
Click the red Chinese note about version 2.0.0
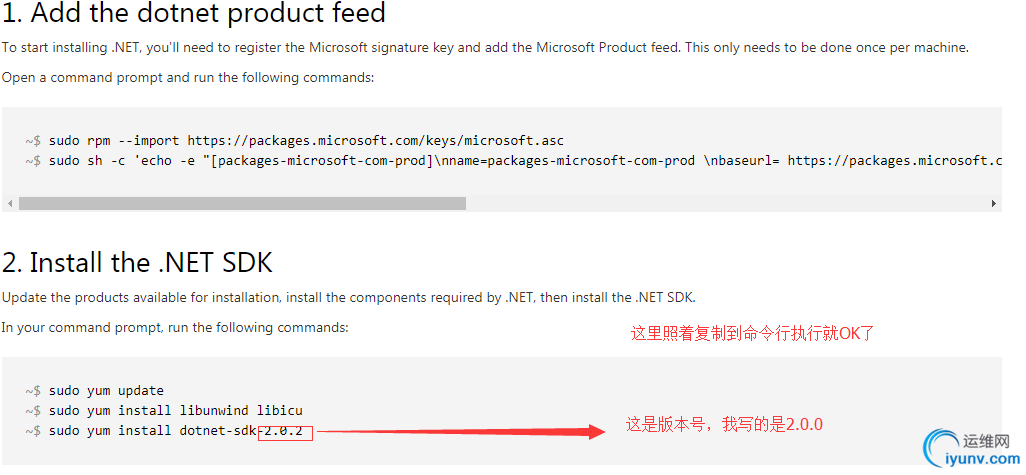pyautogui.click(x=724, y=425)
